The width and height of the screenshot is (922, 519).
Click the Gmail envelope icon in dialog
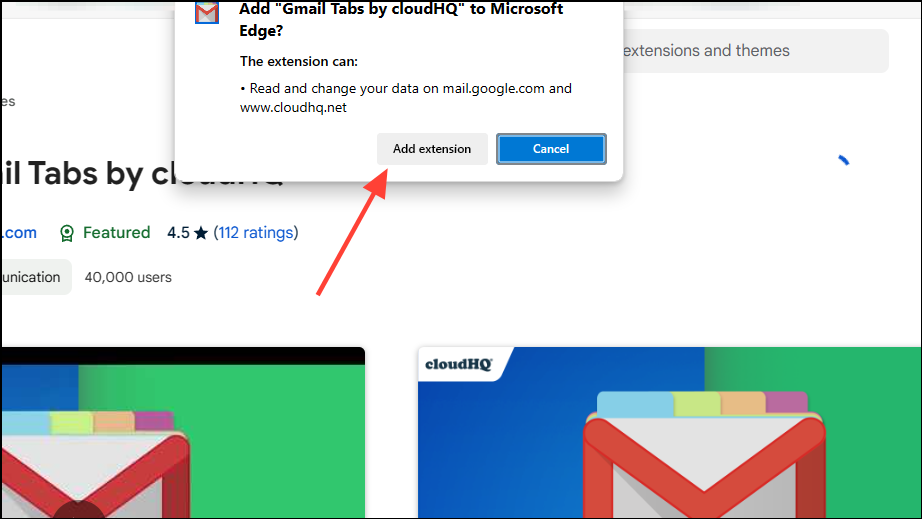click(x=207, y=12)
